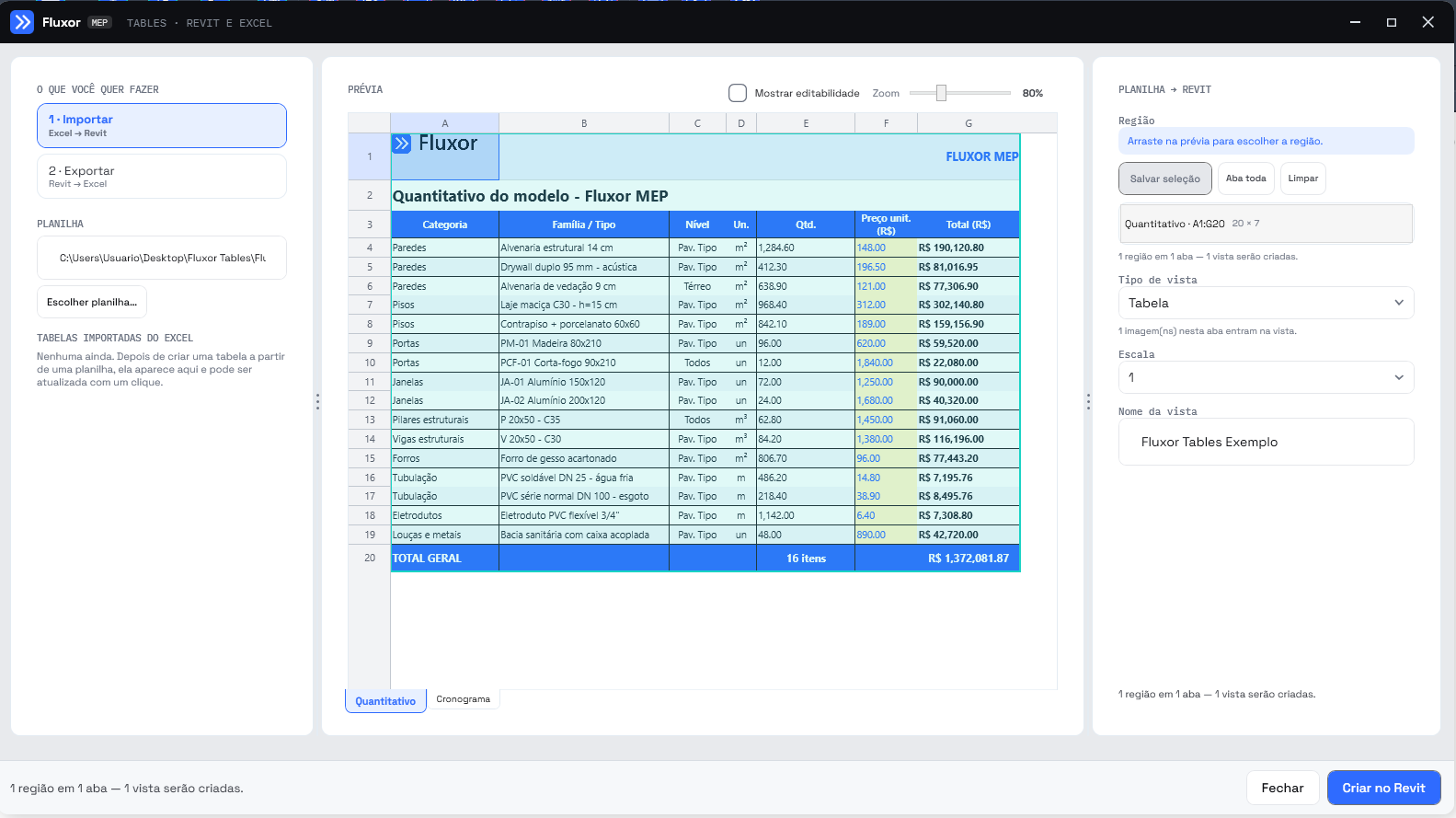
Task: Click column header B in preview
Action: (x=584, y=123)
